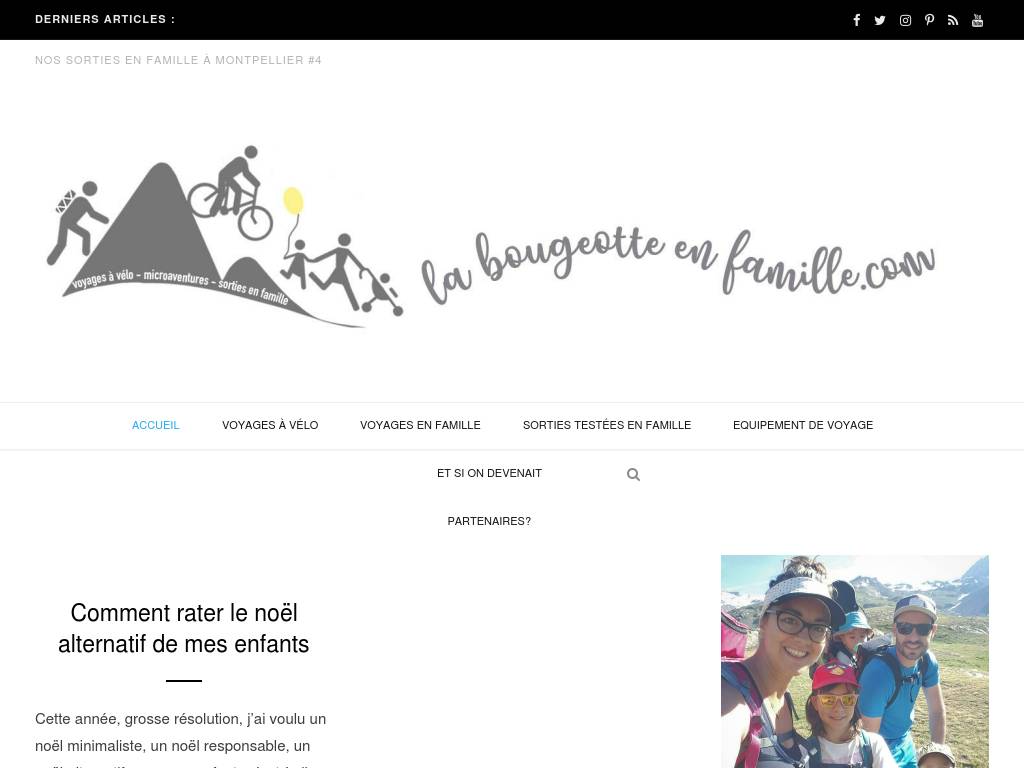This screenshot has width=1024, height=768.
Task: Click the Derniers articles label
Action: 105,20
